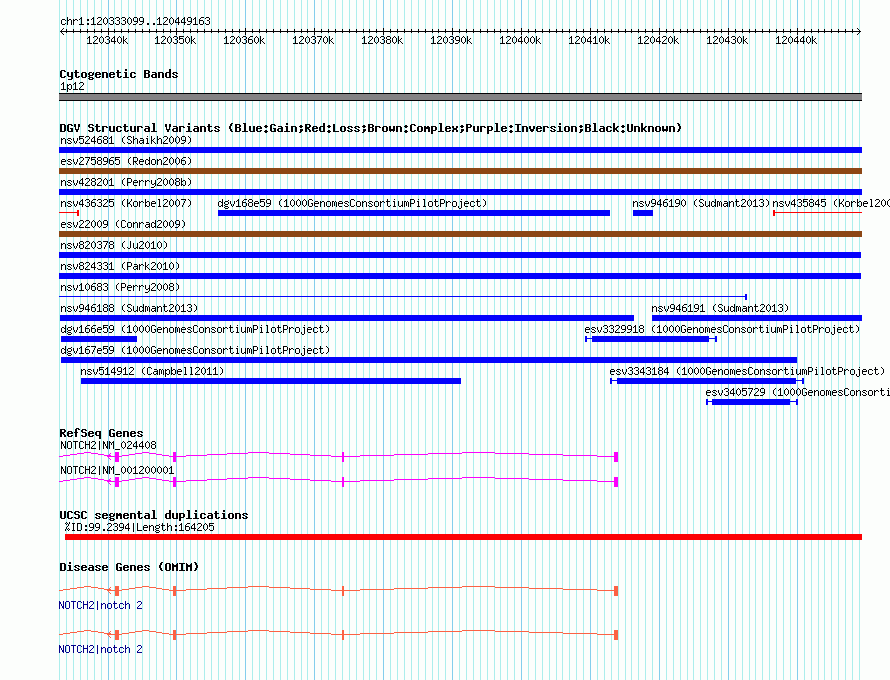Select the brown bar for esv2758965
The width and height of the screenshot is (890, 680).
coord(460,171)
